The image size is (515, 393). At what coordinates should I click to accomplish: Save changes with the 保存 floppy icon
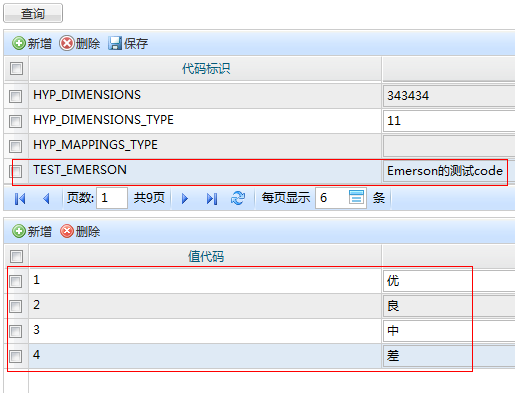coord(115,43)
